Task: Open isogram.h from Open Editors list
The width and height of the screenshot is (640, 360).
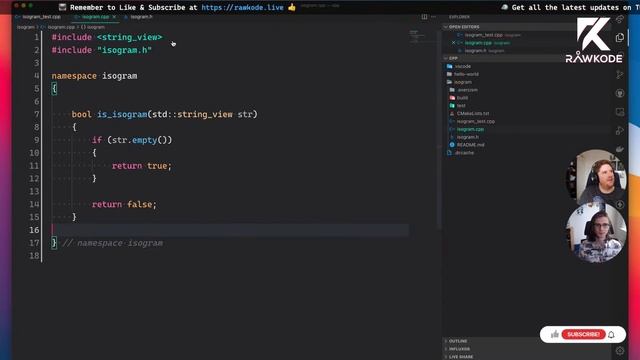Action: pos(475,51)
